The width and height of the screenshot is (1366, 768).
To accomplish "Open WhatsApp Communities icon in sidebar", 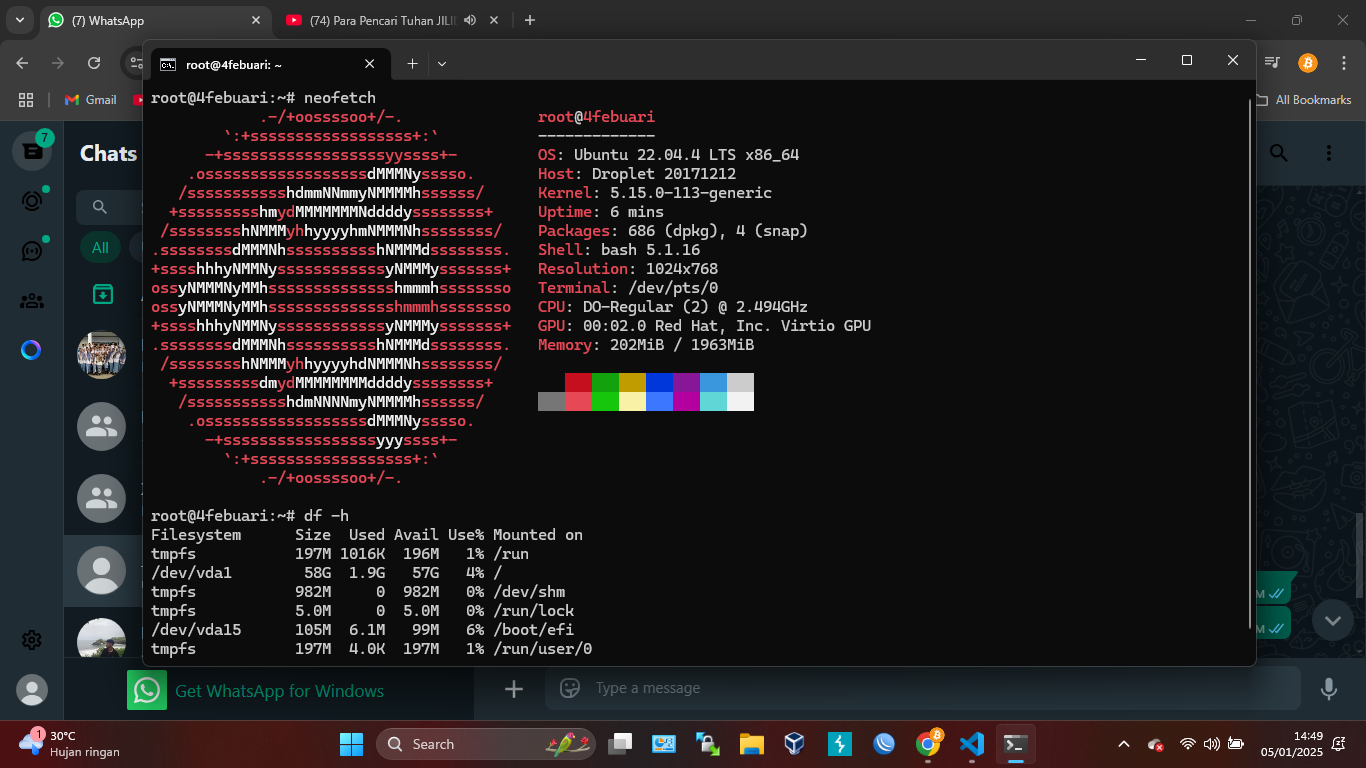I will (32, 300).
